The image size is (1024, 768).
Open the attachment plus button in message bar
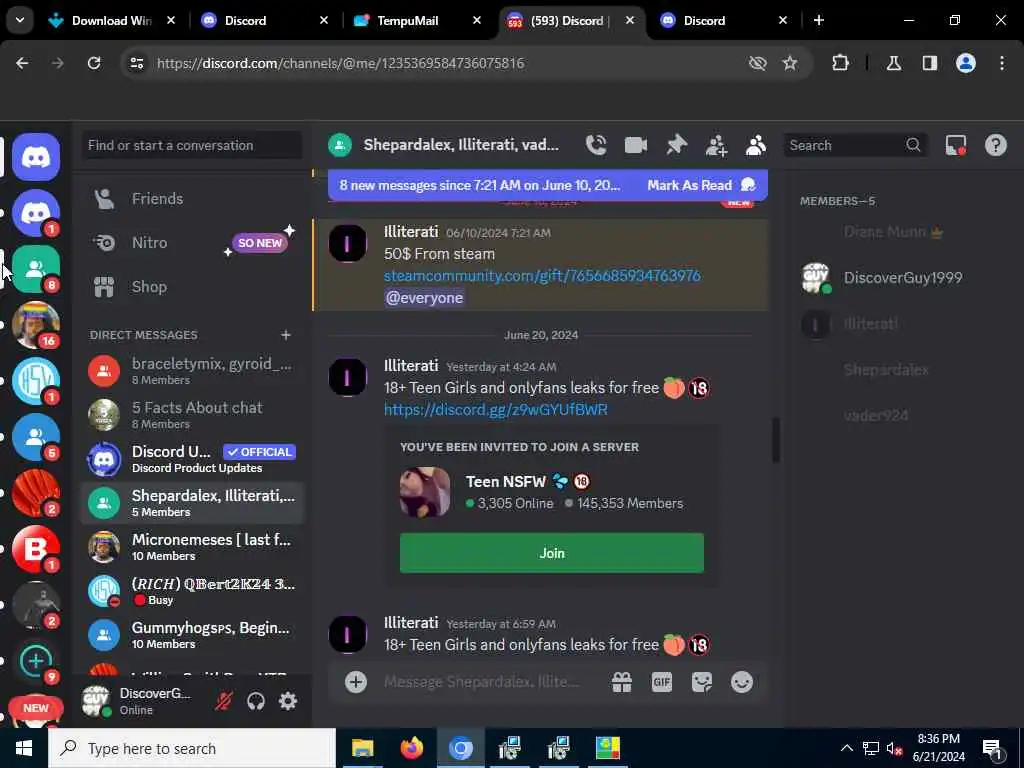pos(356,682)
